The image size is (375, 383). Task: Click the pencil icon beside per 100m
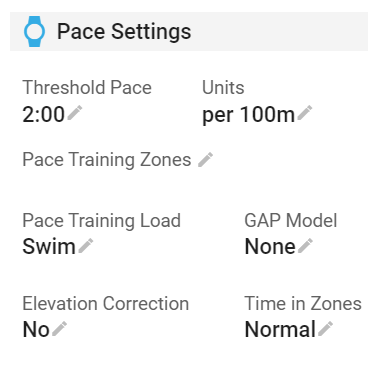point(305,113)
